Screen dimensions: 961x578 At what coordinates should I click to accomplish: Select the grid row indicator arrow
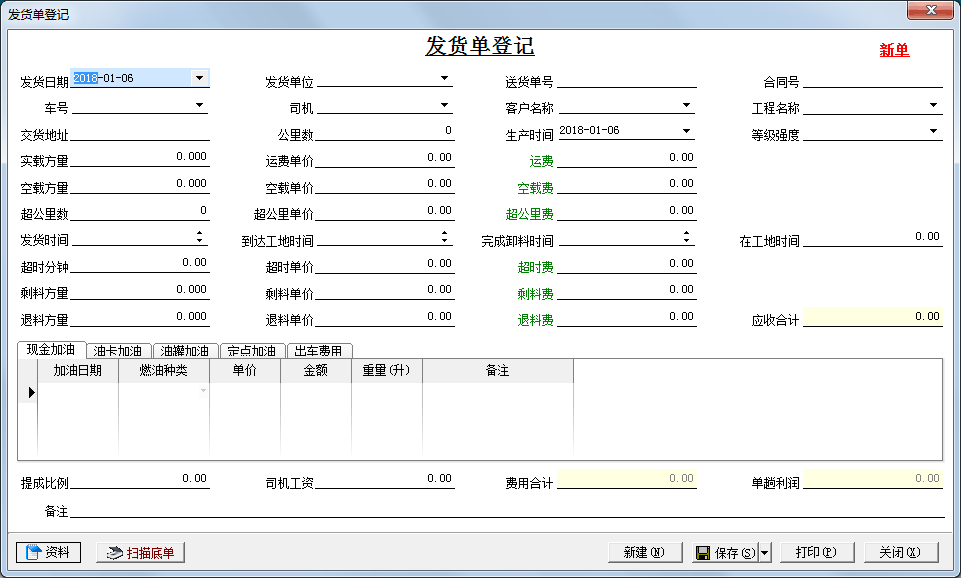(x=29, y=392)
